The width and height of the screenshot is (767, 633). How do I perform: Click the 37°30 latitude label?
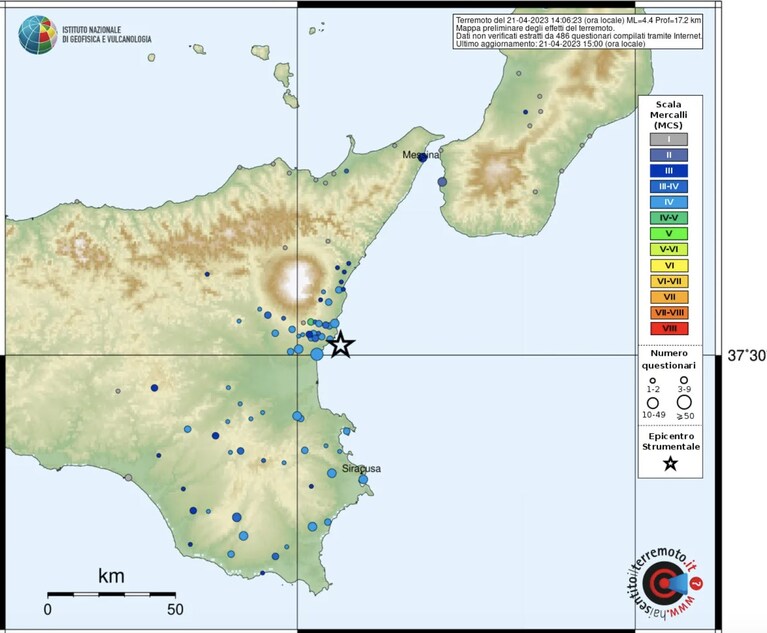(746, 356)
